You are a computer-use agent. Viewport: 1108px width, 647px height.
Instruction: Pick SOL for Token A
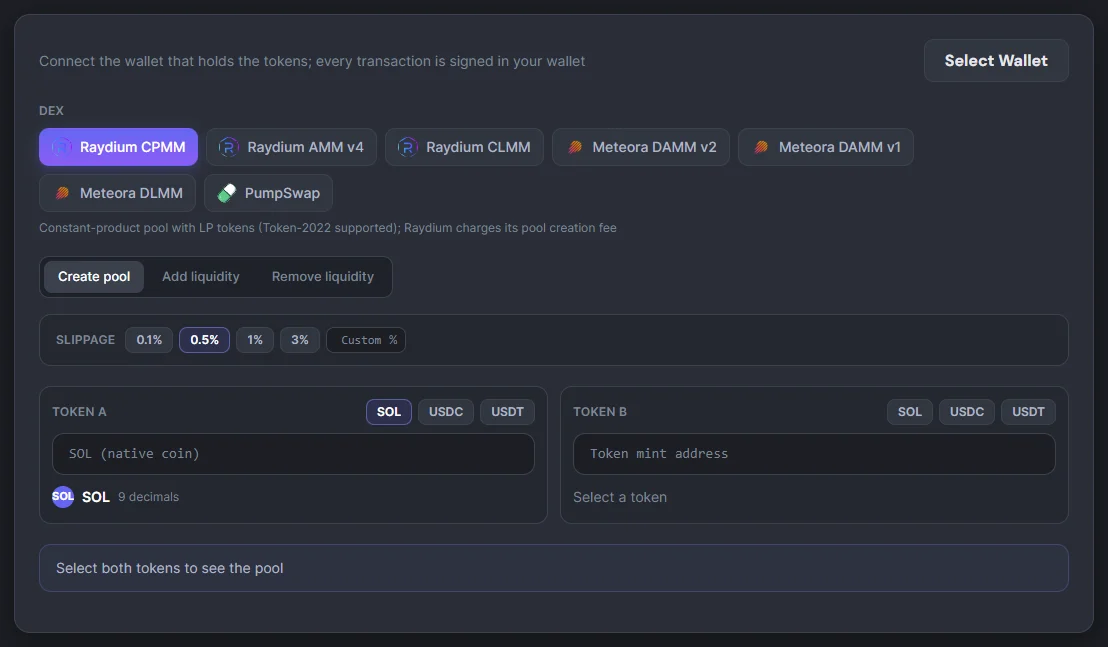[389, 412]
